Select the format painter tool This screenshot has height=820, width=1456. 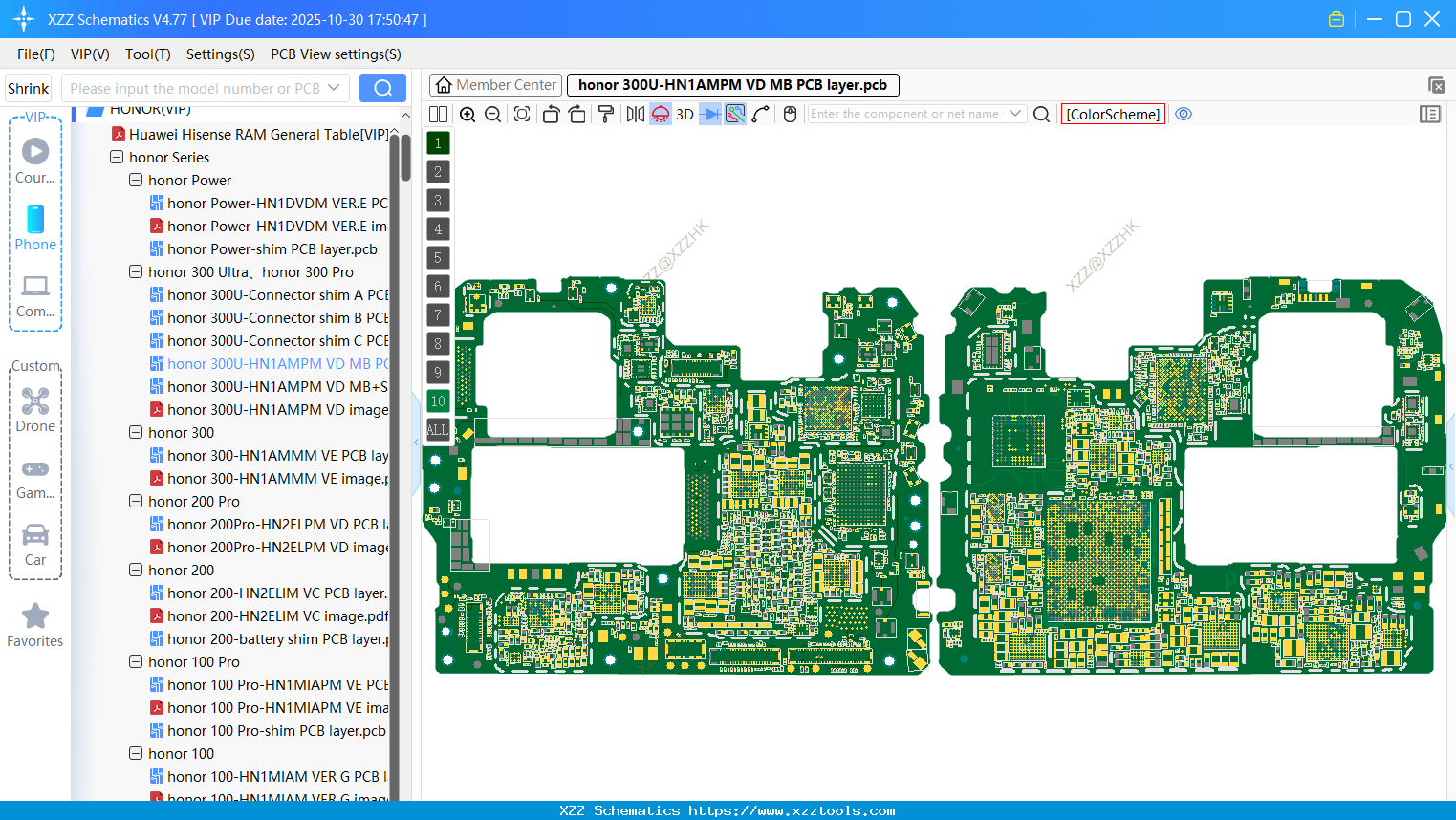tap(606, 115)
